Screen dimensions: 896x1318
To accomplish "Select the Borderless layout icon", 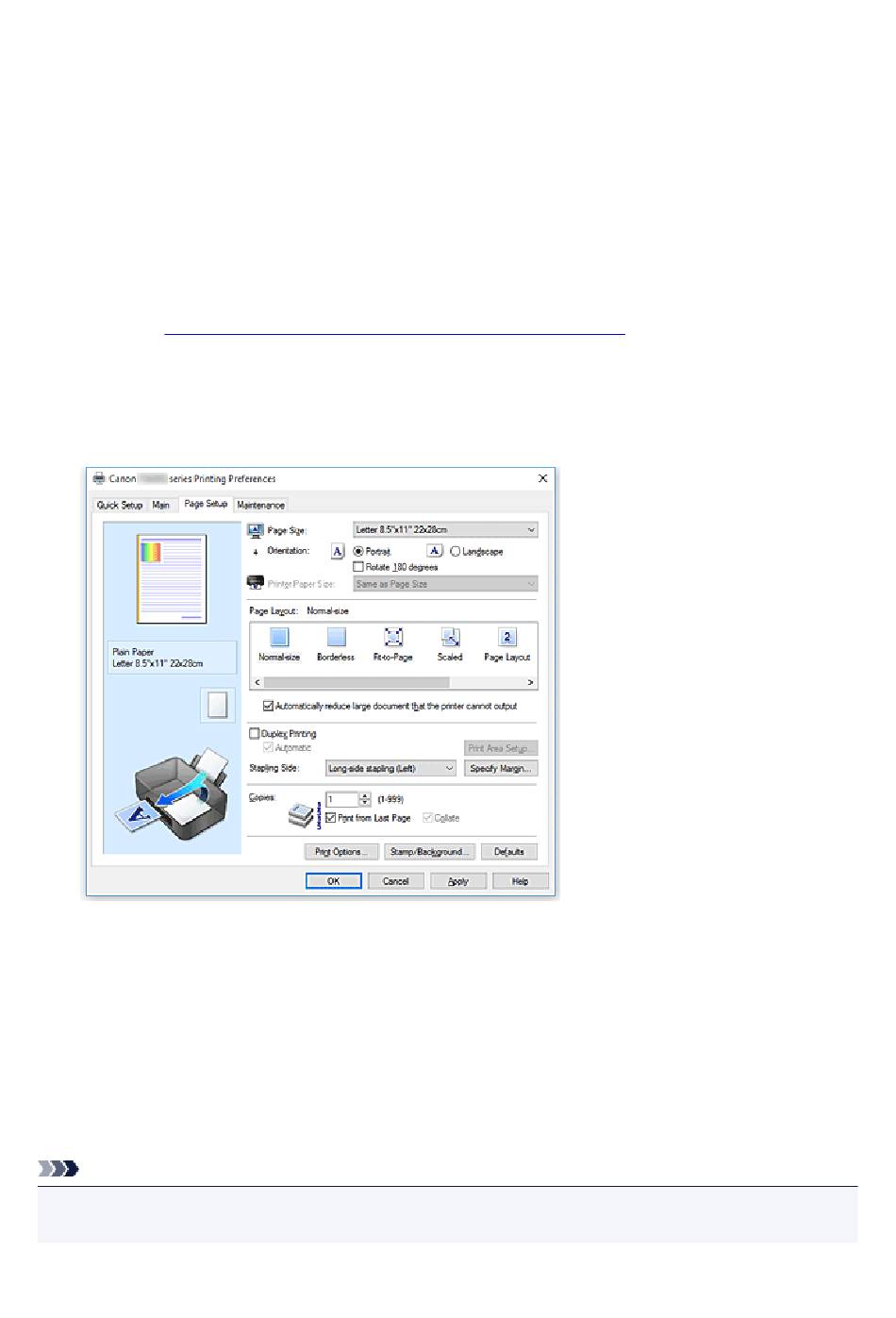I will (337, 638).
